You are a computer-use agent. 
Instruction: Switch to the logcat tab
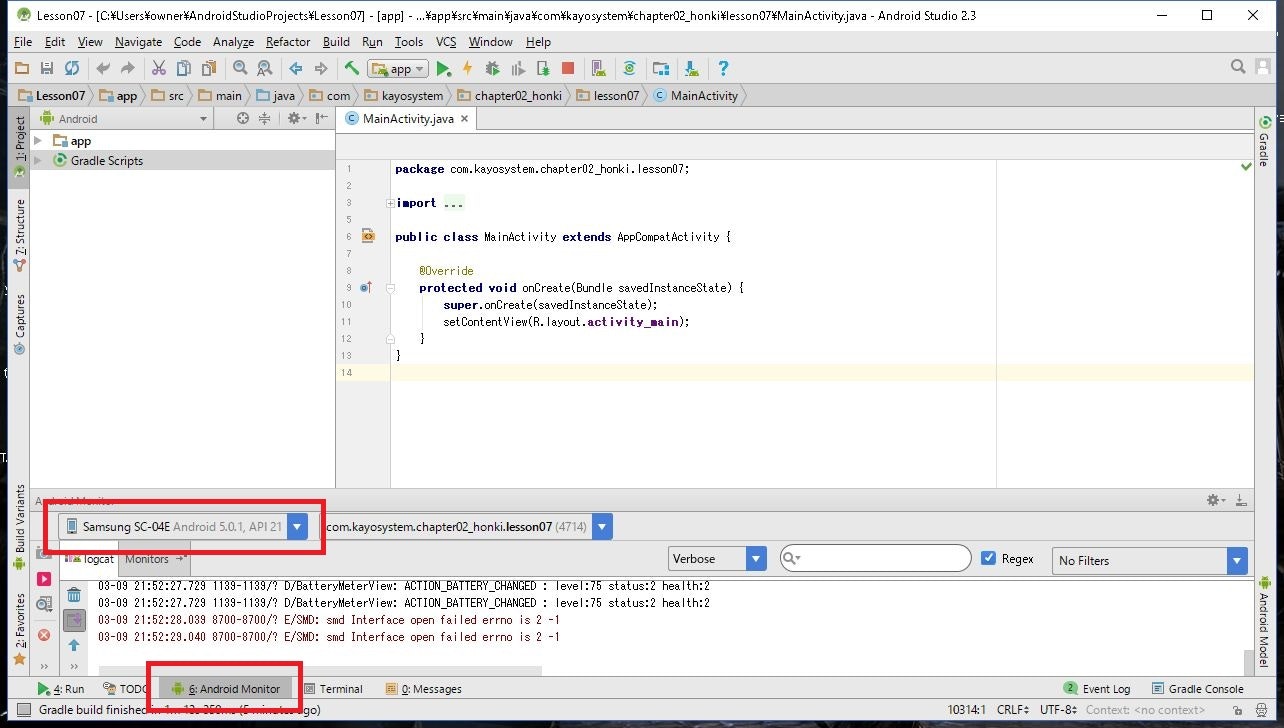tap(90, 559)
